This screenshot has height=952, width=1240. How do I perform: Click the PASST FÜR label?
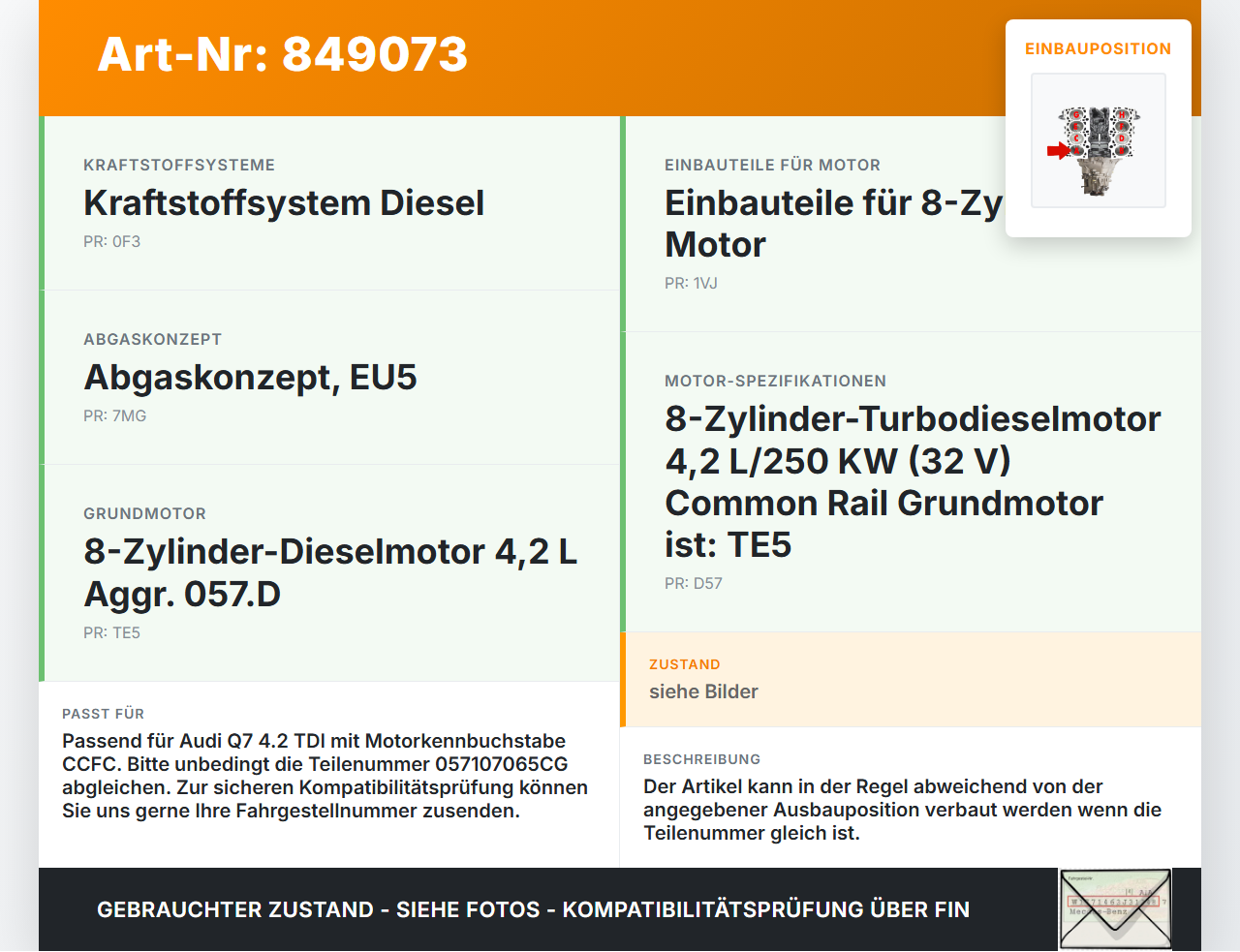[104, 715]
